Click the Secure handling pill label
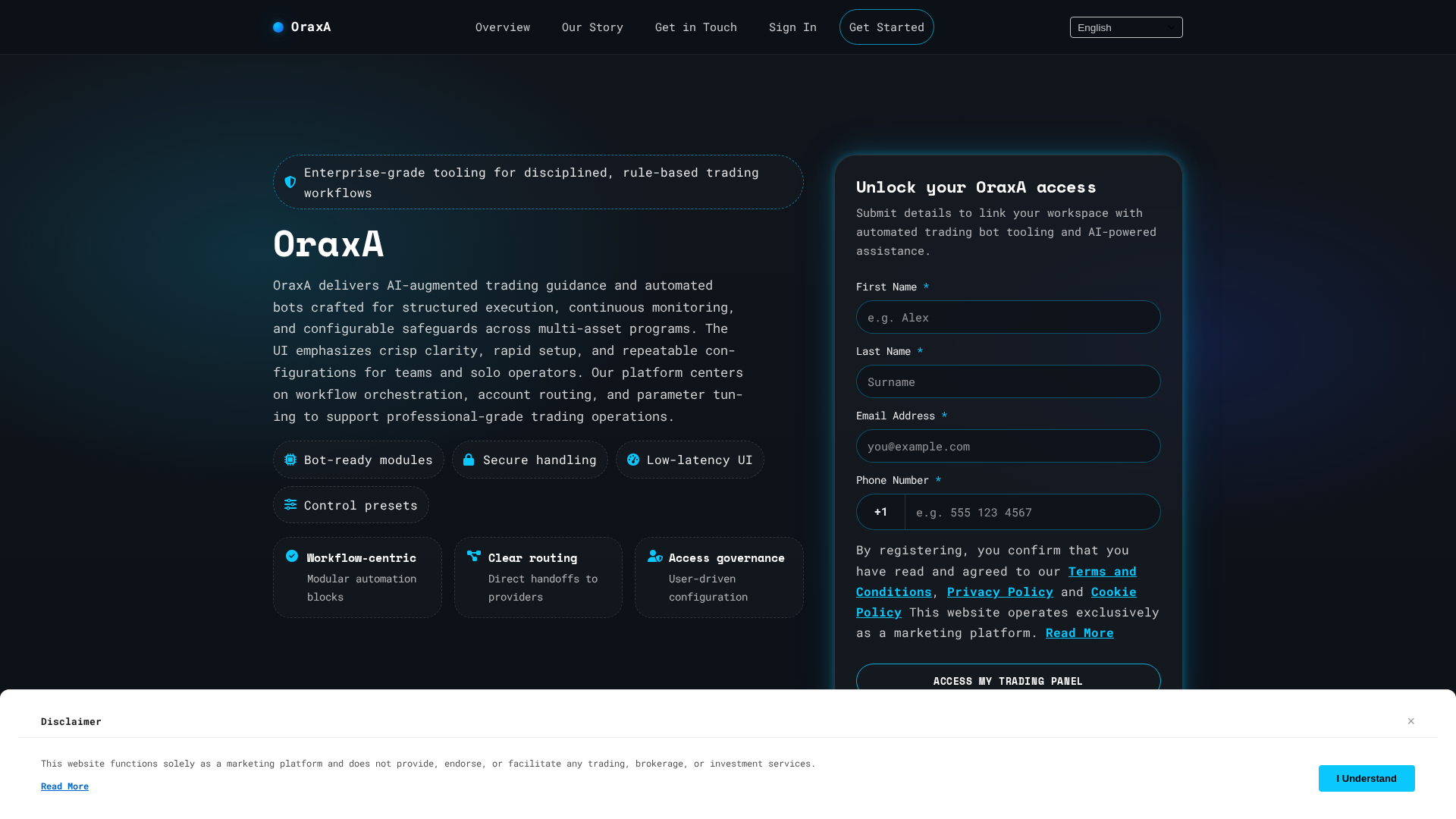This screenshot has width=1456, height=819. (x=540, y=460)
